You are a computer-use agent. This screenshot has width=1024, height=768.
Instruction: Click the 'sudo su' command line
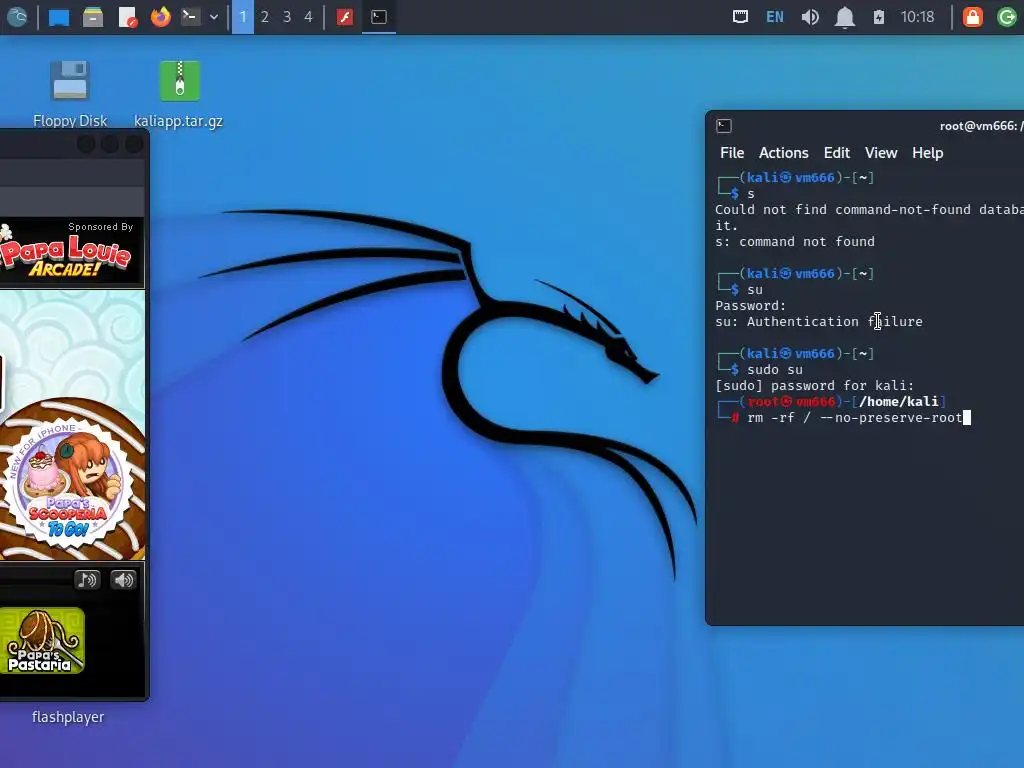[775, 370]
